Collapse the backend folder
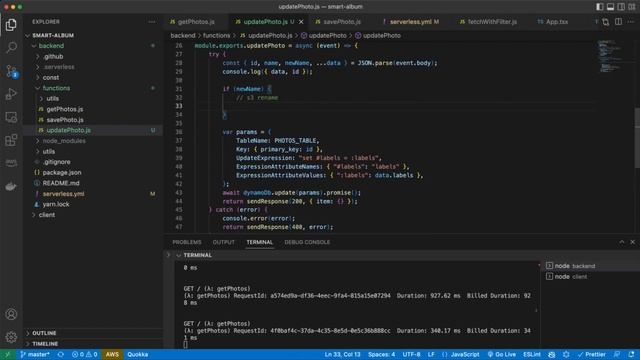 click(93, 46)
